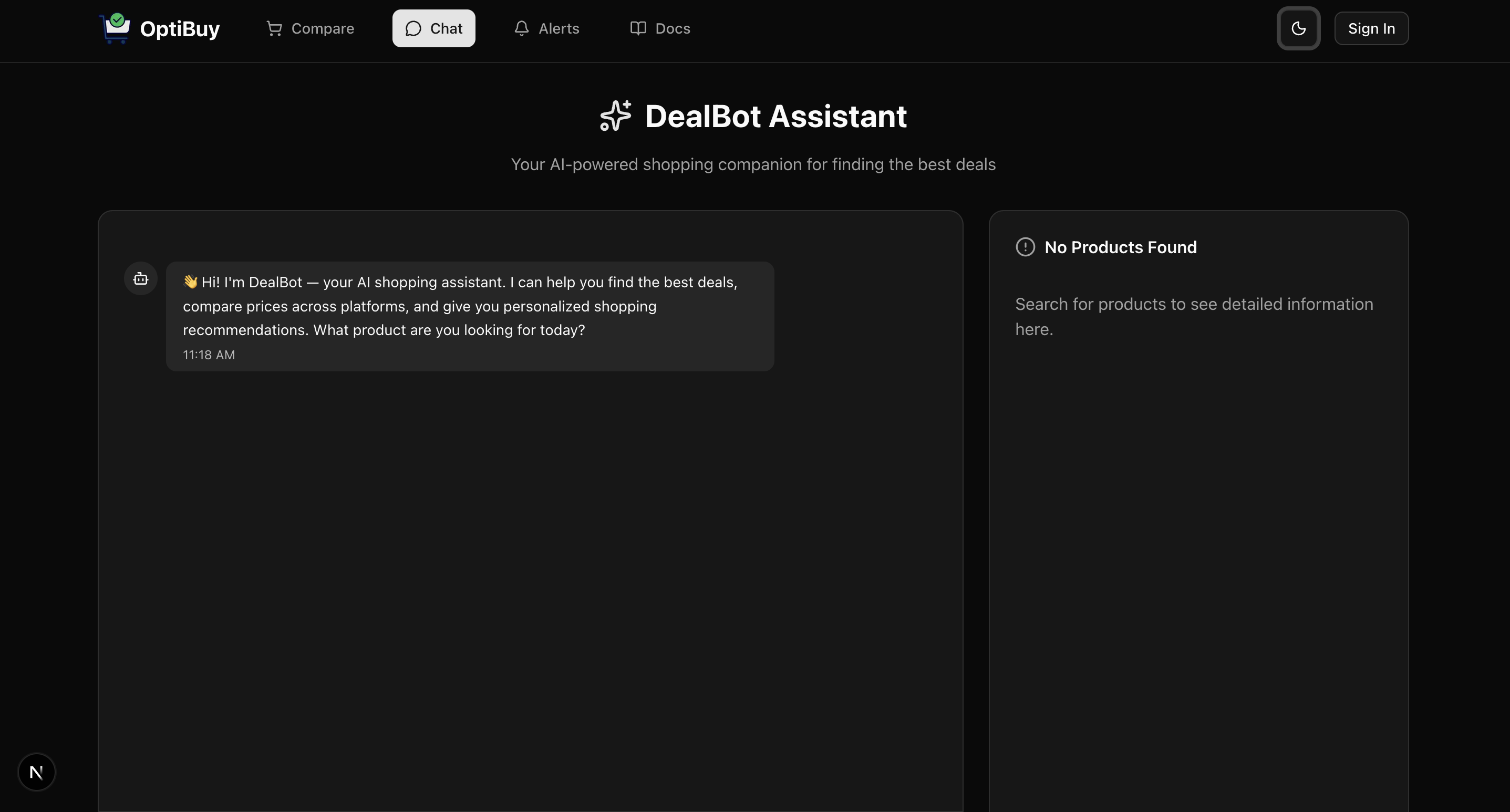
Task: Click the No Products Found heading
Action: click(1120, 247)
